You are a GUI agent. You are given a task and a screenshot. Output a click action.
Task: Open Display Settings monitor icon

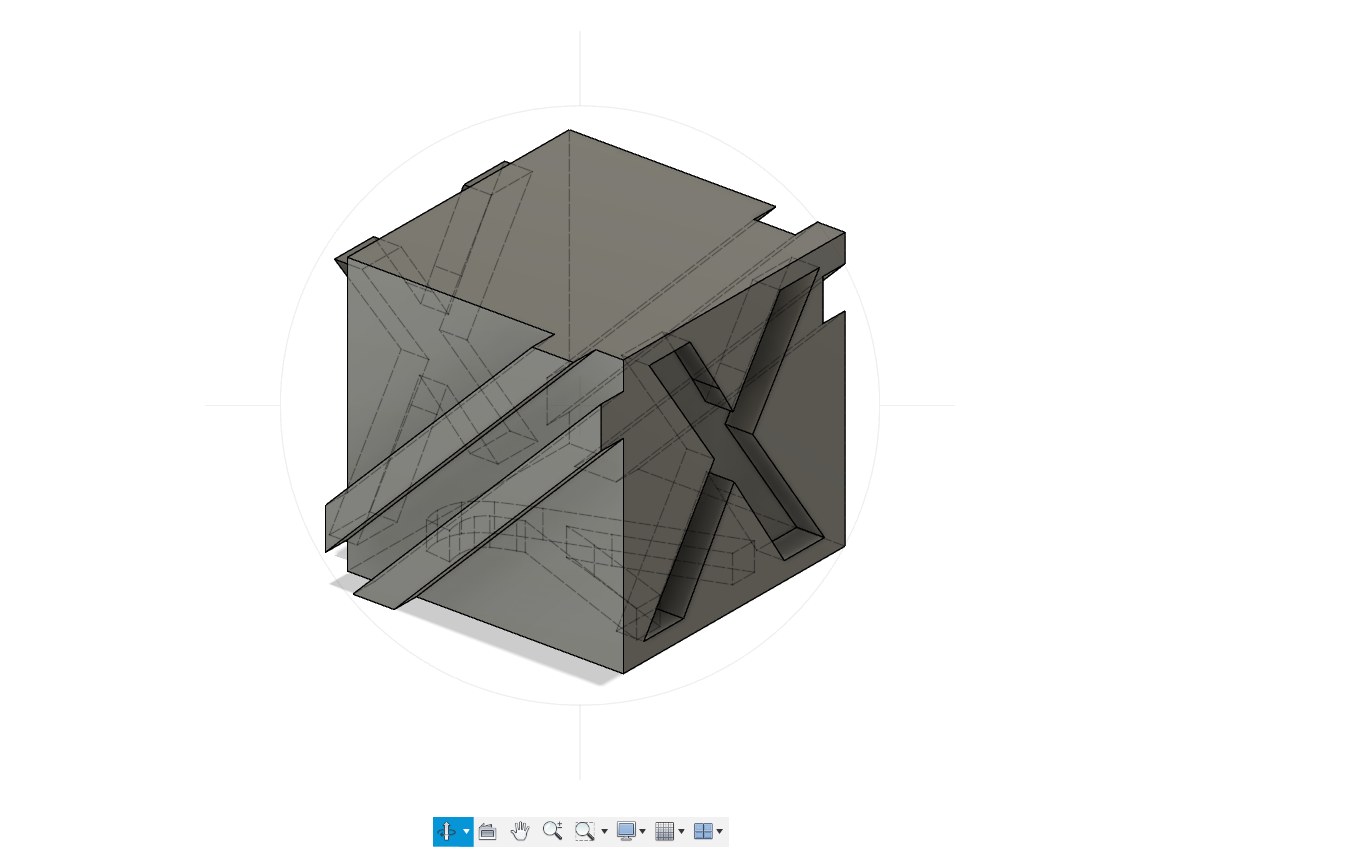coord(626,831)
